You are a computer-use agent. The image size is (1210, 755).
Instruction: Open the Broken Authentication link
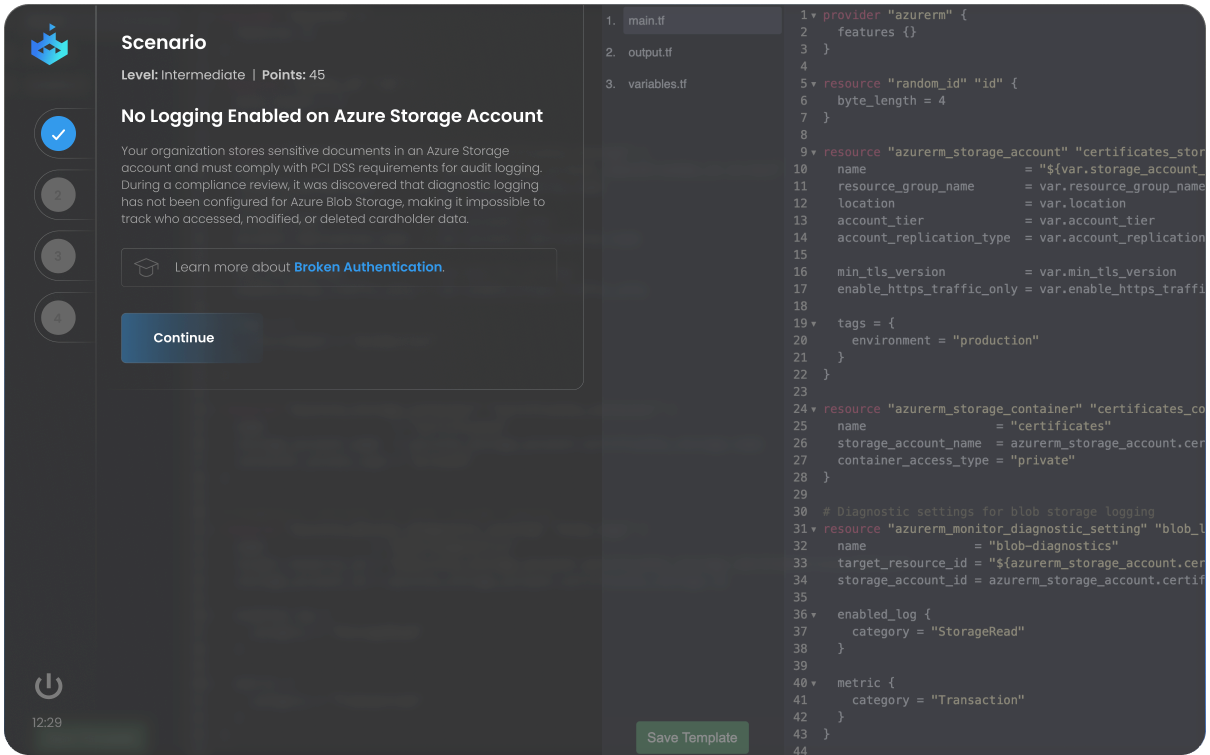pos(367,267)
